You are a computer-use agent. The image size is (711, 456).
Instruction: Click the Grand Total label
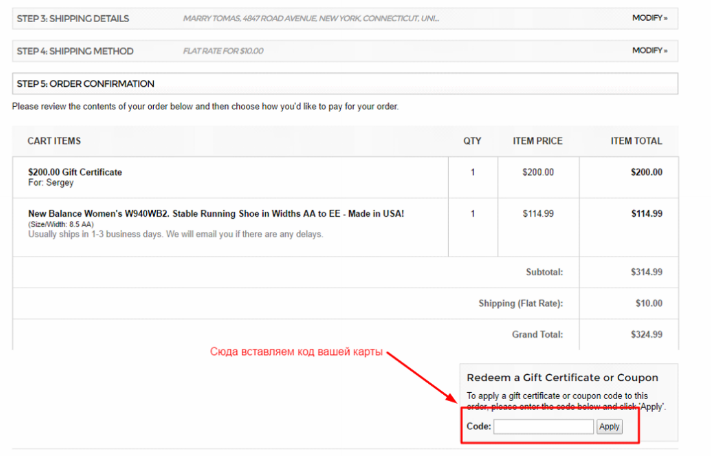point(537,335)
